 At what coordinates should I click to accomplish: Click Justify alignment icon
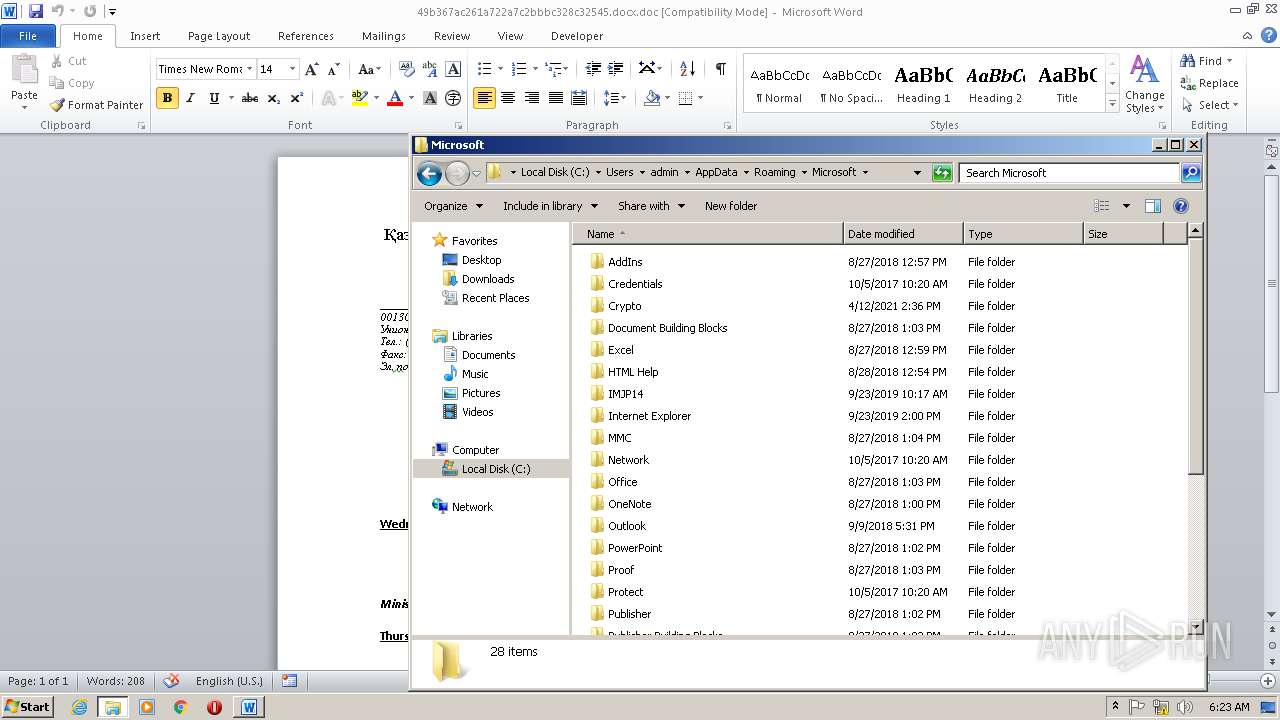click(x=555, y=98)
